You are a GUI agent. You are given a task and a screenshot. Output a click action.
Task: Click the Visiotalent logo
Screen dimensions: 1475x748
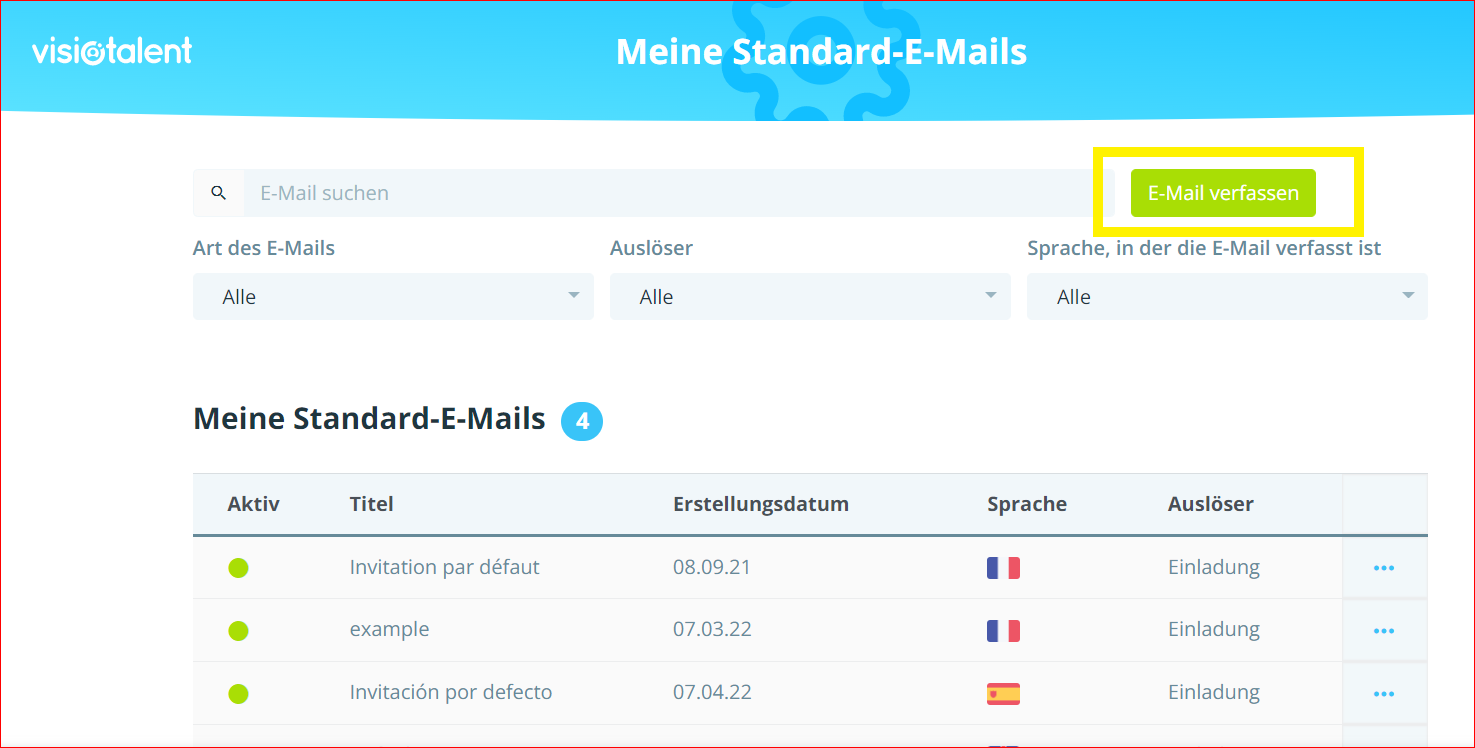[x=112, y=51]
